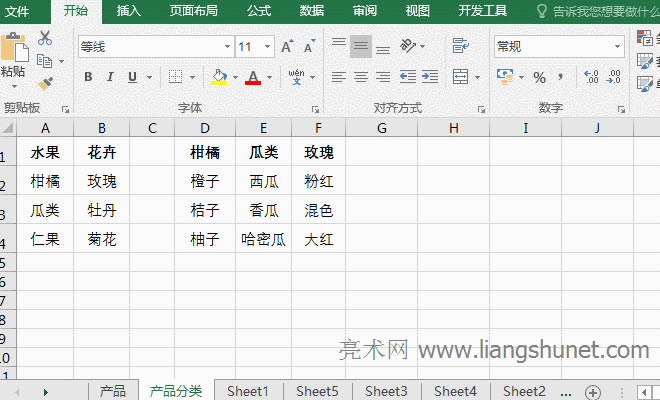Image resolution: width=660 pixels, height=400 pixels.
Task: Click the Merge and Center icon
Action: click(460, 77)
